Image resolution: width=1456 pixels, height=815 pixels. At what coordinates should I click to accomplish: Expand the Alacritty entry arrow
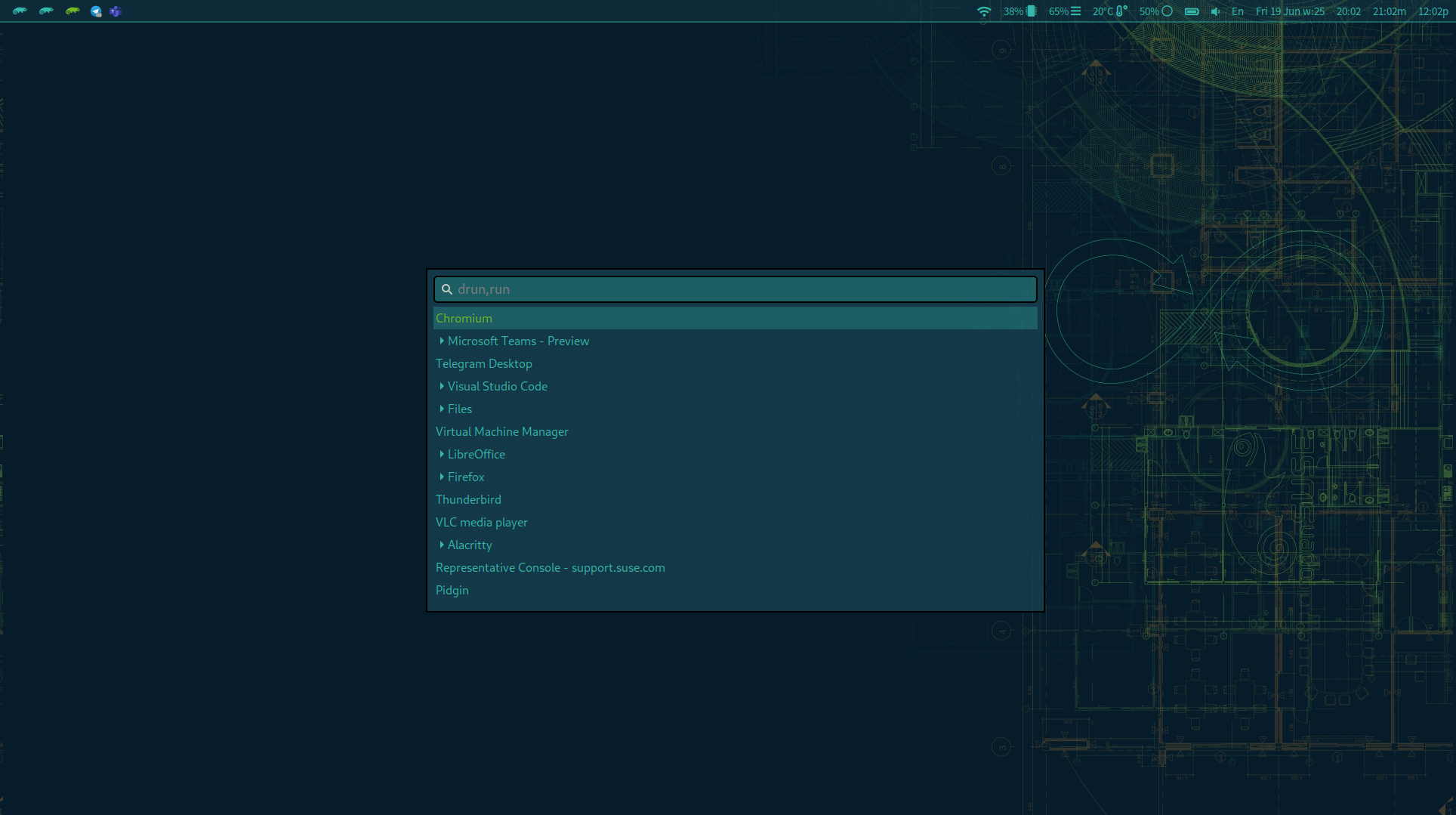442,545
